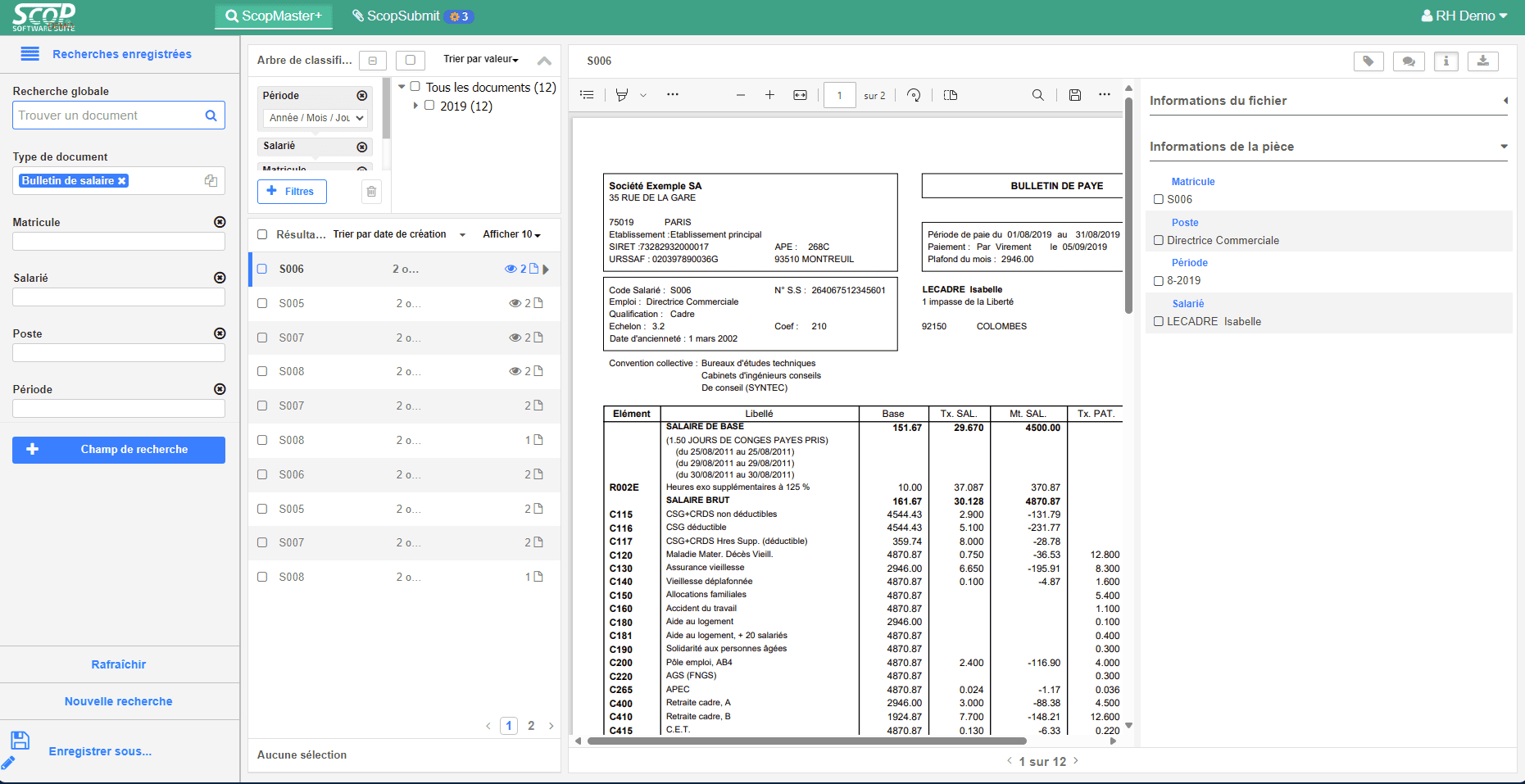1525x784 pixels.
Task: Click the Champ de recherche button
Action: 119,450
